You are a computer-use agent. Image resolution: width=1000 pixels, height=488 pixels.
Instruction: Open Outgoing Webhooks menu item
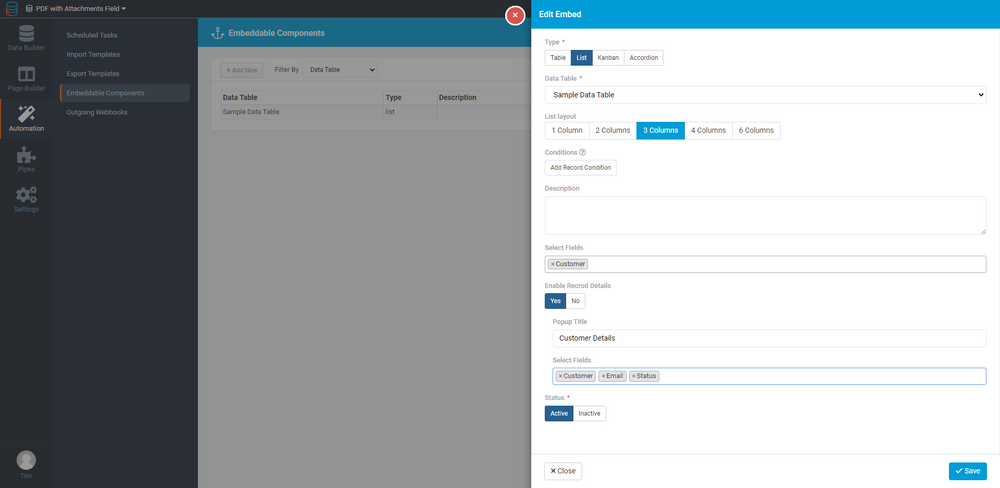tap(97, 112)
